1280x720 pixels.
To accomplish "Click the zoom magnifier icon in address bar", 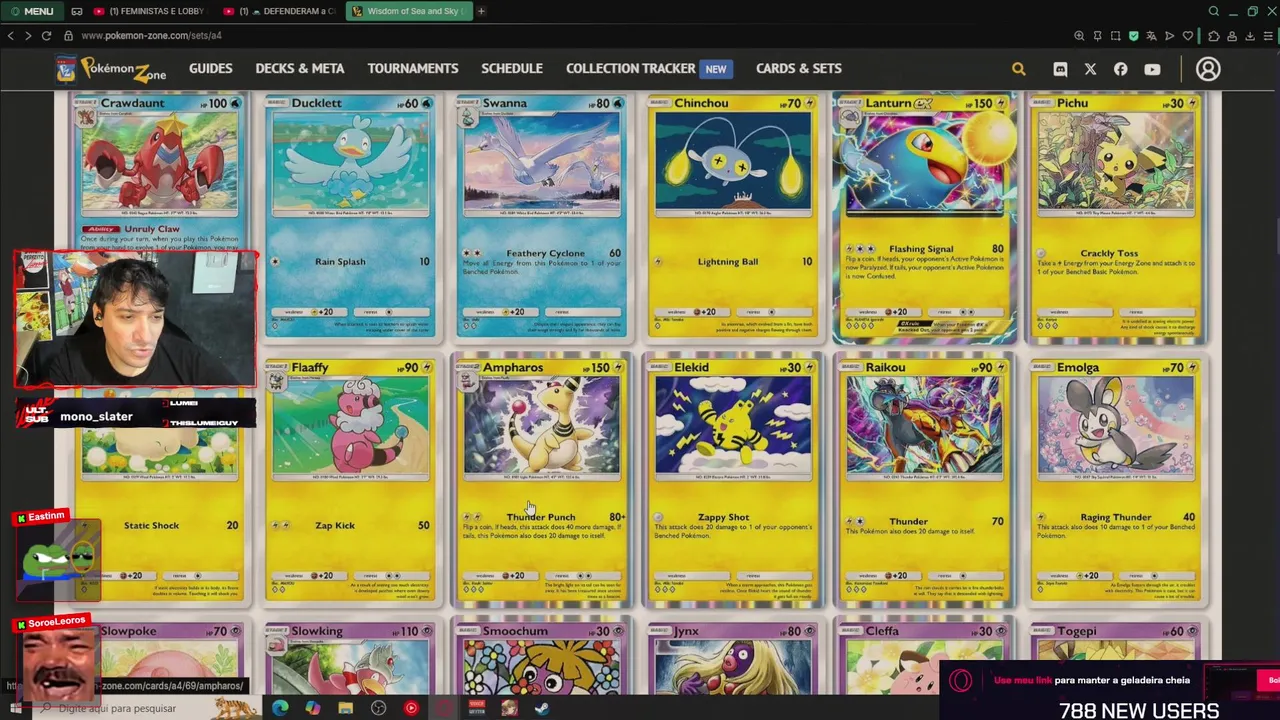I will 1079,36.
